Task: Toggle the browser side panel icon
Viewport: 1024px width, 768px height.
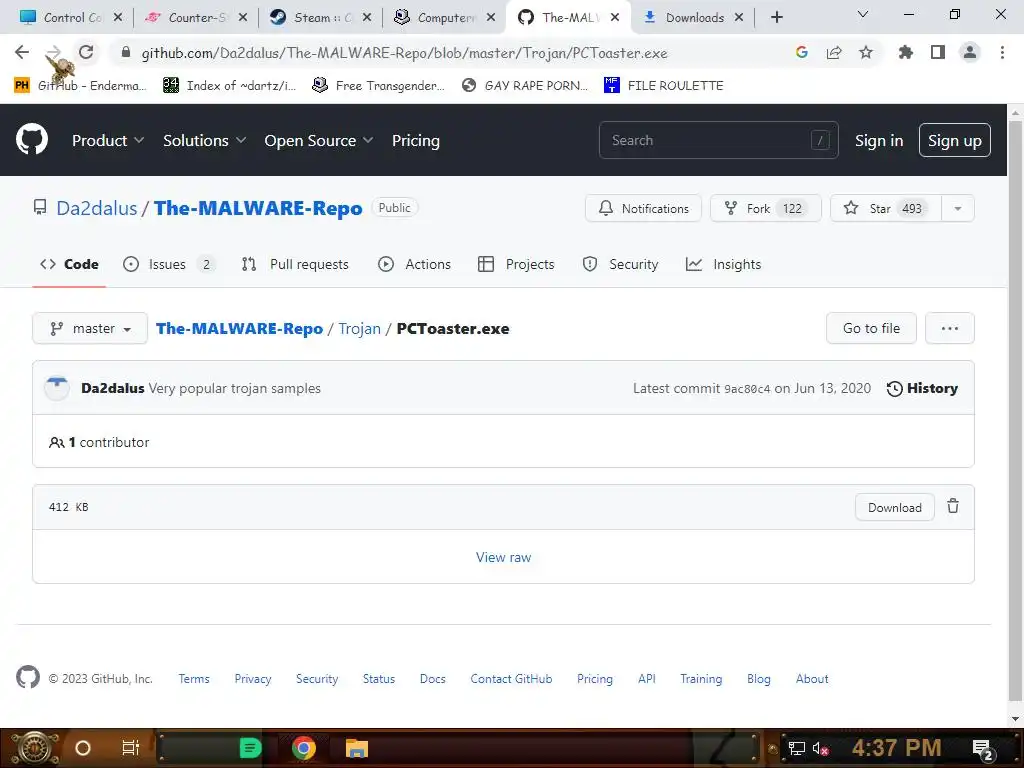Action: pyautogui.click(x=938, y=52)
